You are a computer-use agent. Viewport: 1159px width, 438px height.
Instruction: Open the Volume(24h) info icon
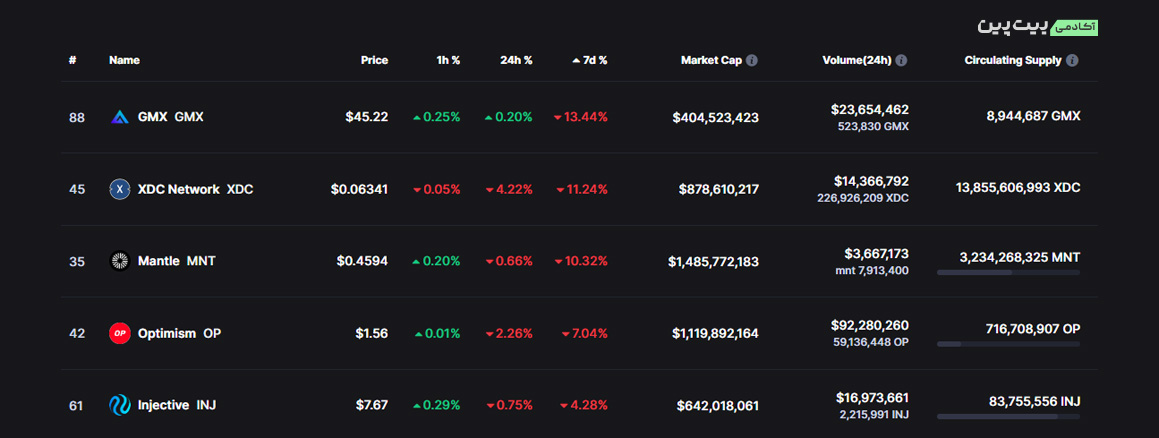tap(901, 60)
